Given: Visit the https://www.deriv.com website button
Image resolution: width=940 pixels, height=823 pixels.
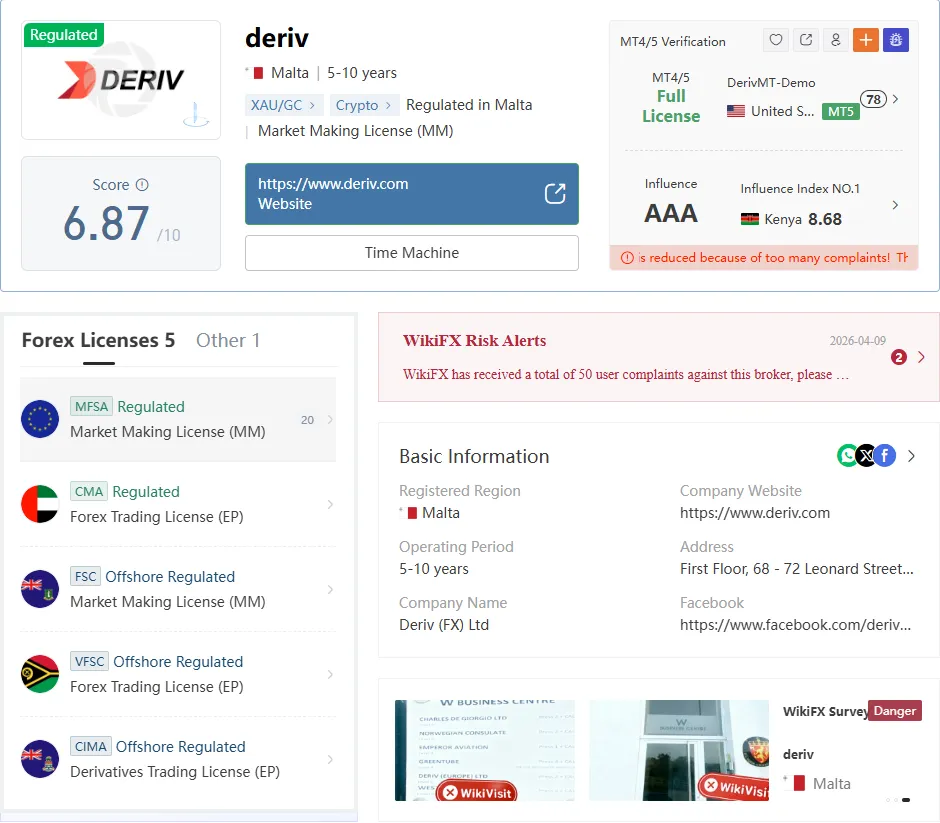Looking at the screenshot, I should [x=412, y=194].
